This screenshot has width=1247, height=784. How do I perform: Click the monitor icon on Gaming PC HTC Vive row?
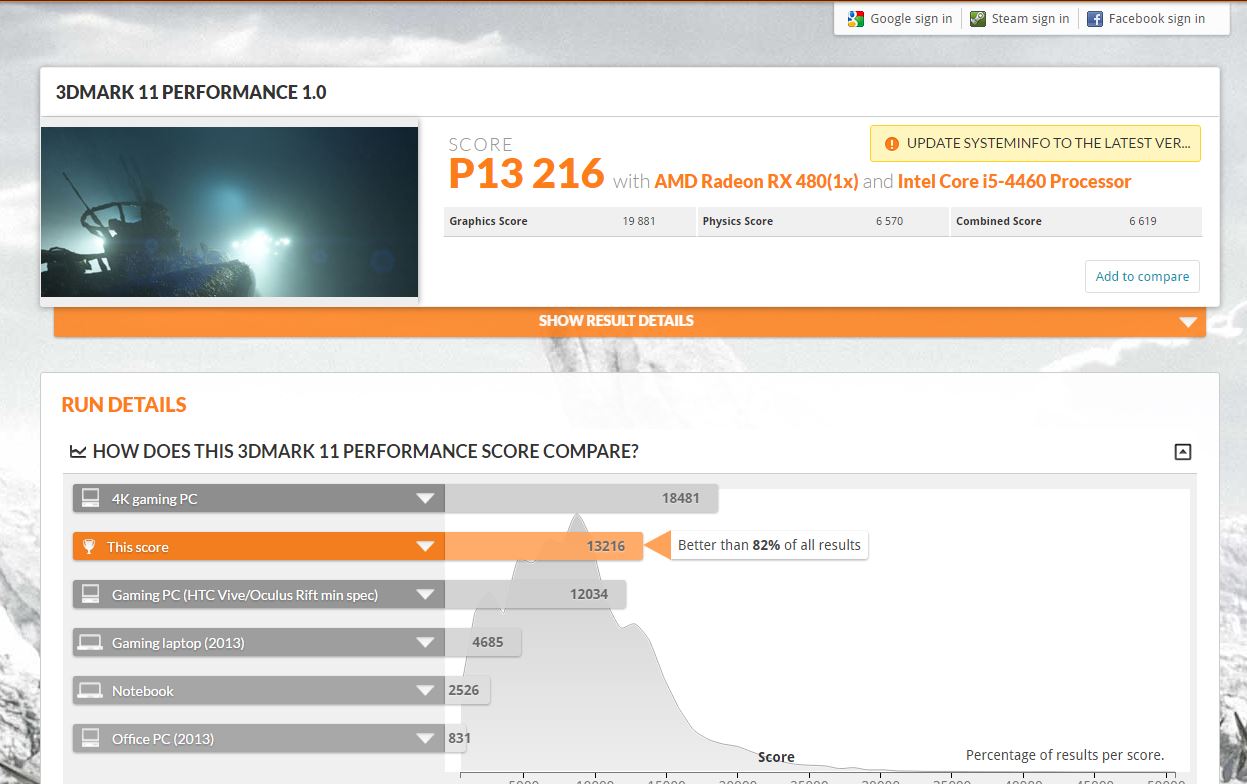pos(90,594)
